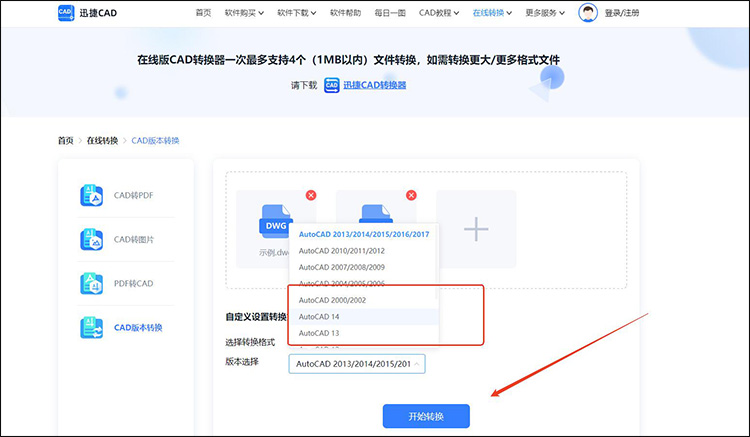750x437 pixels.
Task: Open 每日一图 page
Action: coord(390,13)
